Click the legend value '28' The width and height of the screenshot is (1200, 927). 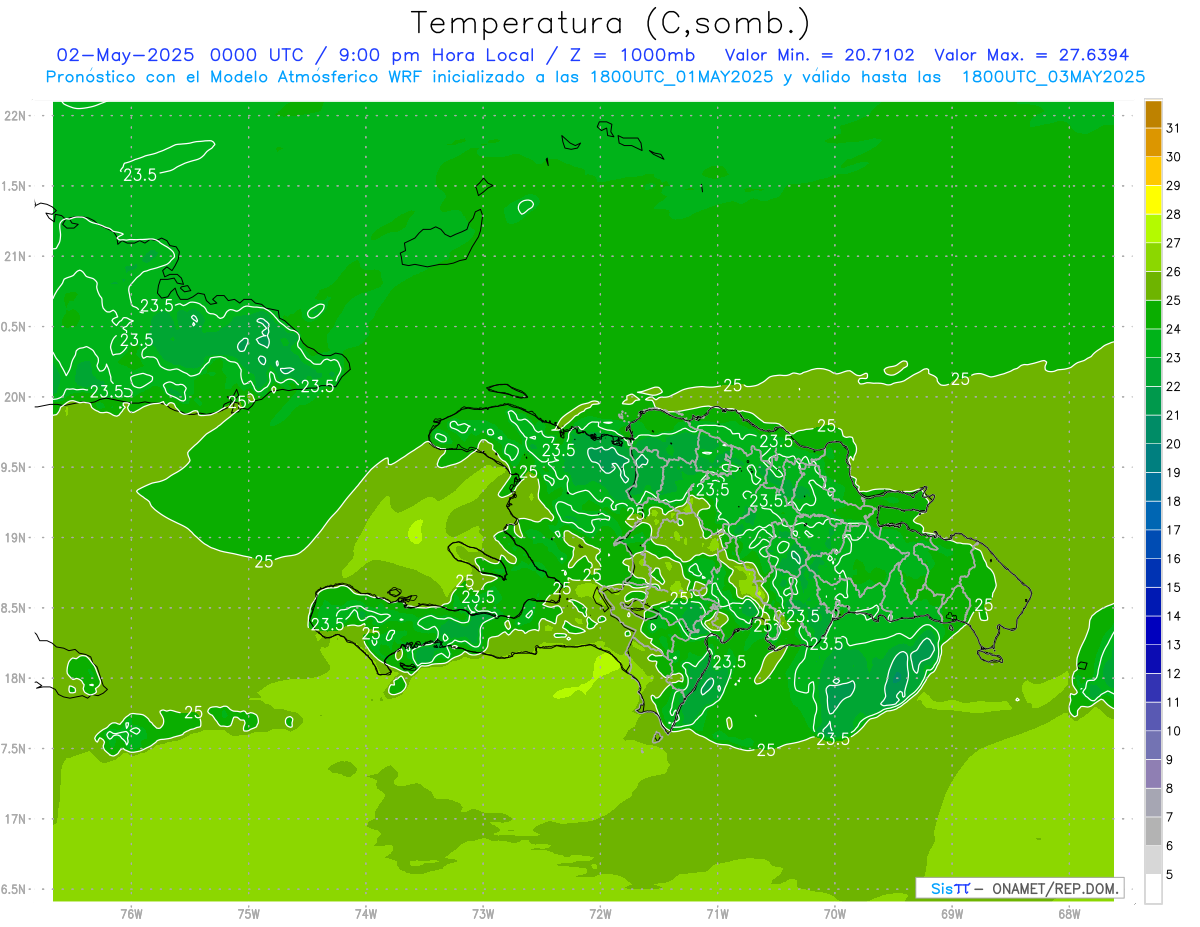1173,214
